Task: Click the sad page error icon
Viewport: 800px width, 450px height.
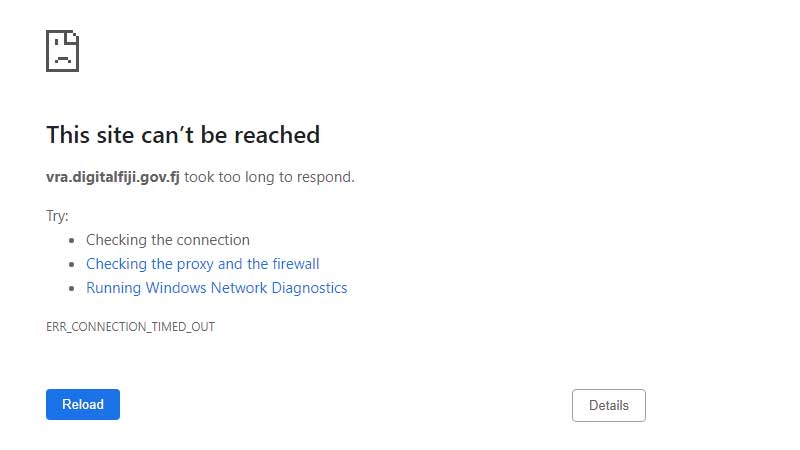Action: [62, 51]
